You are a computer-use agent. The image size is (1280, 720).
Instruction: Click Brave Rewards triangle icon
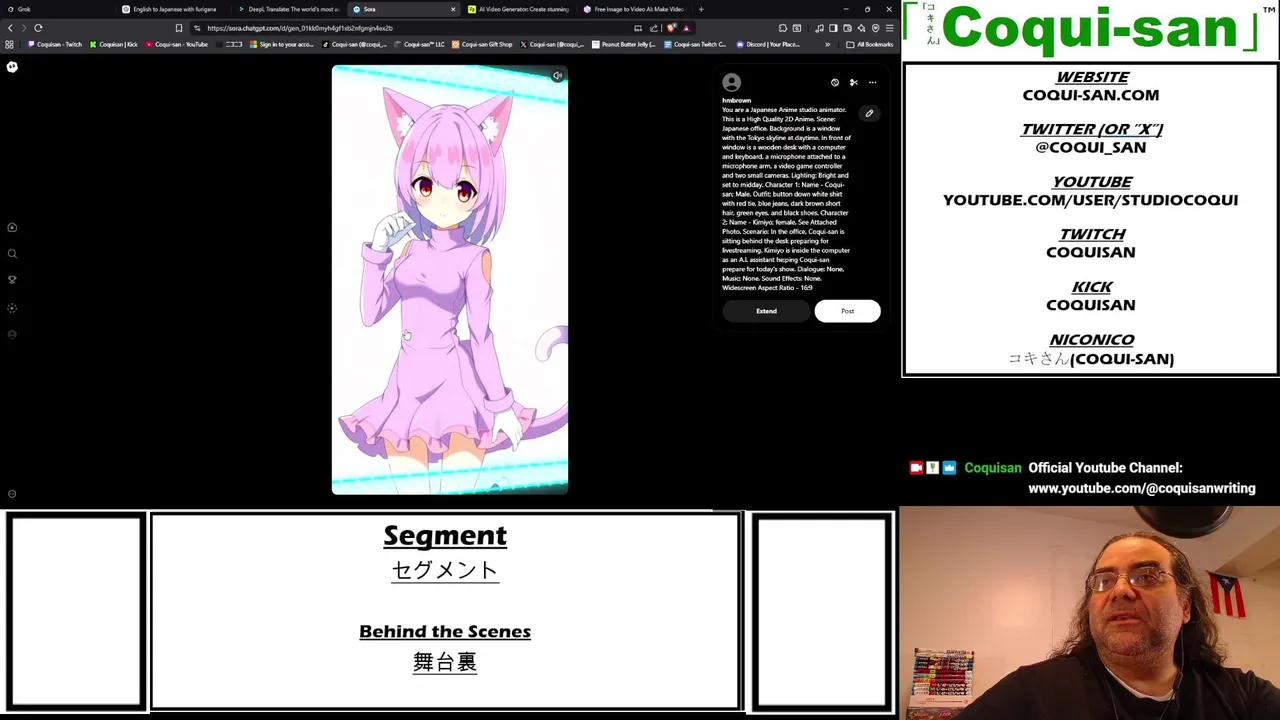point(686,28)
